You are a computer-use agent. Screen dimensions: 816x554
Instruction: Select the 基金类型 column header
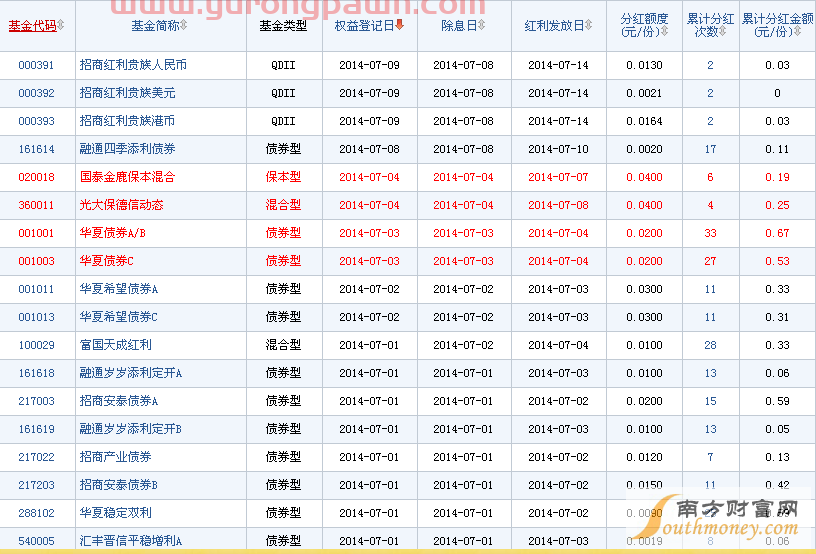[x=284, y=25]
